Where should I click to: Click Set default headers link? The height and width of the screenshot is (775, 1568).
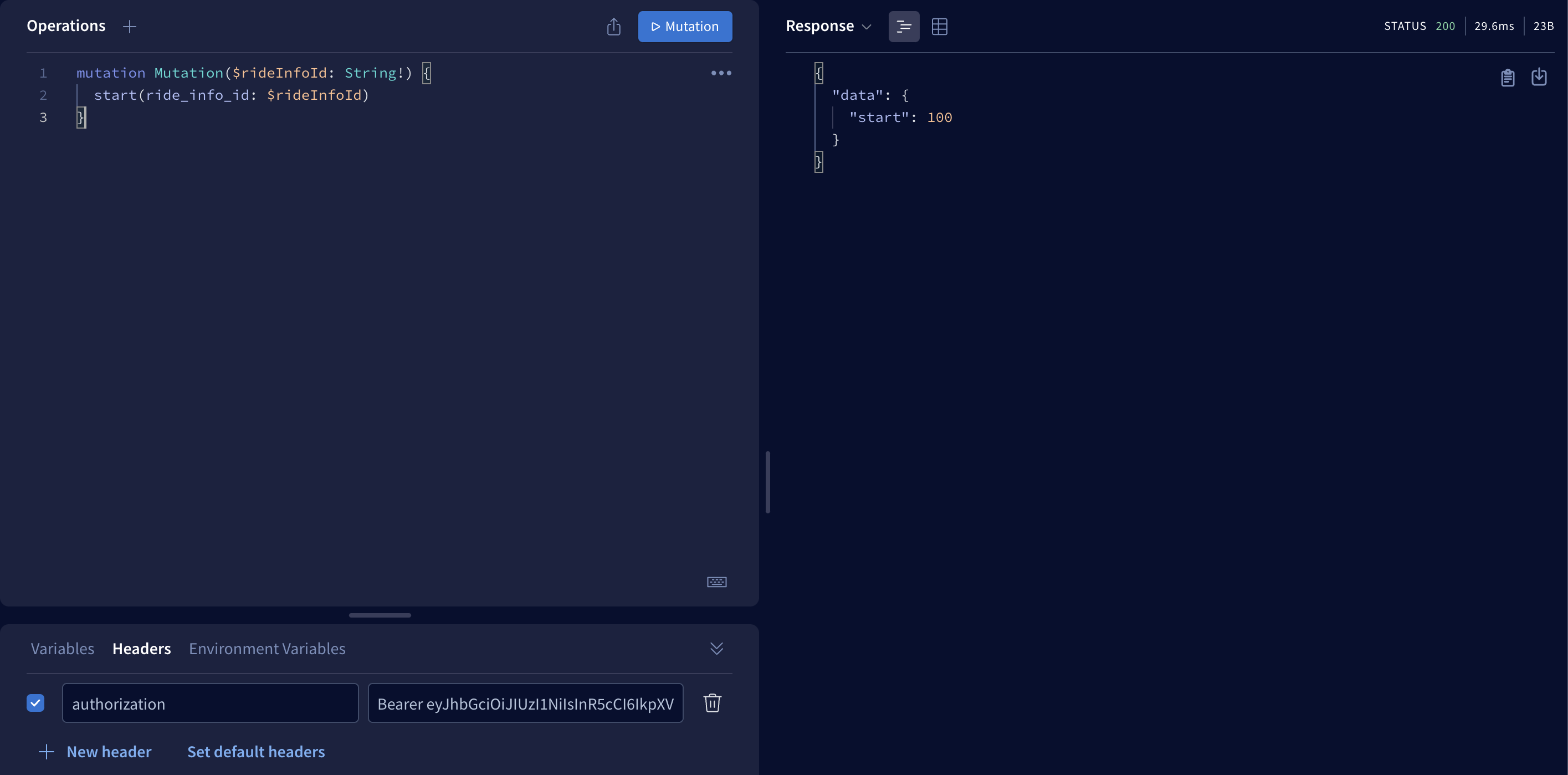[x=255, y=752]
